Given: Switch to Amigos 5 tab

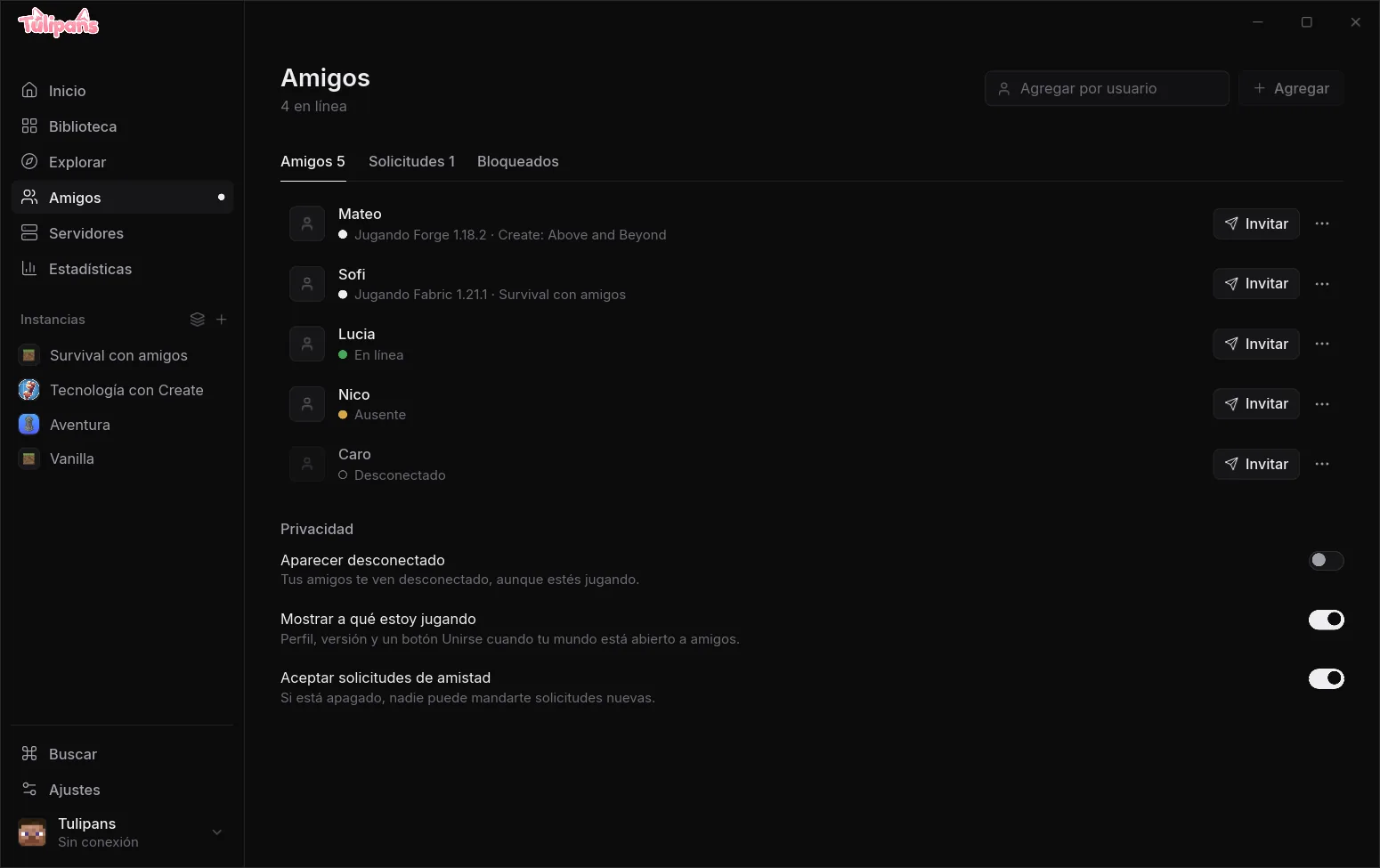Looking at the screenshot, I should point(313,161).
